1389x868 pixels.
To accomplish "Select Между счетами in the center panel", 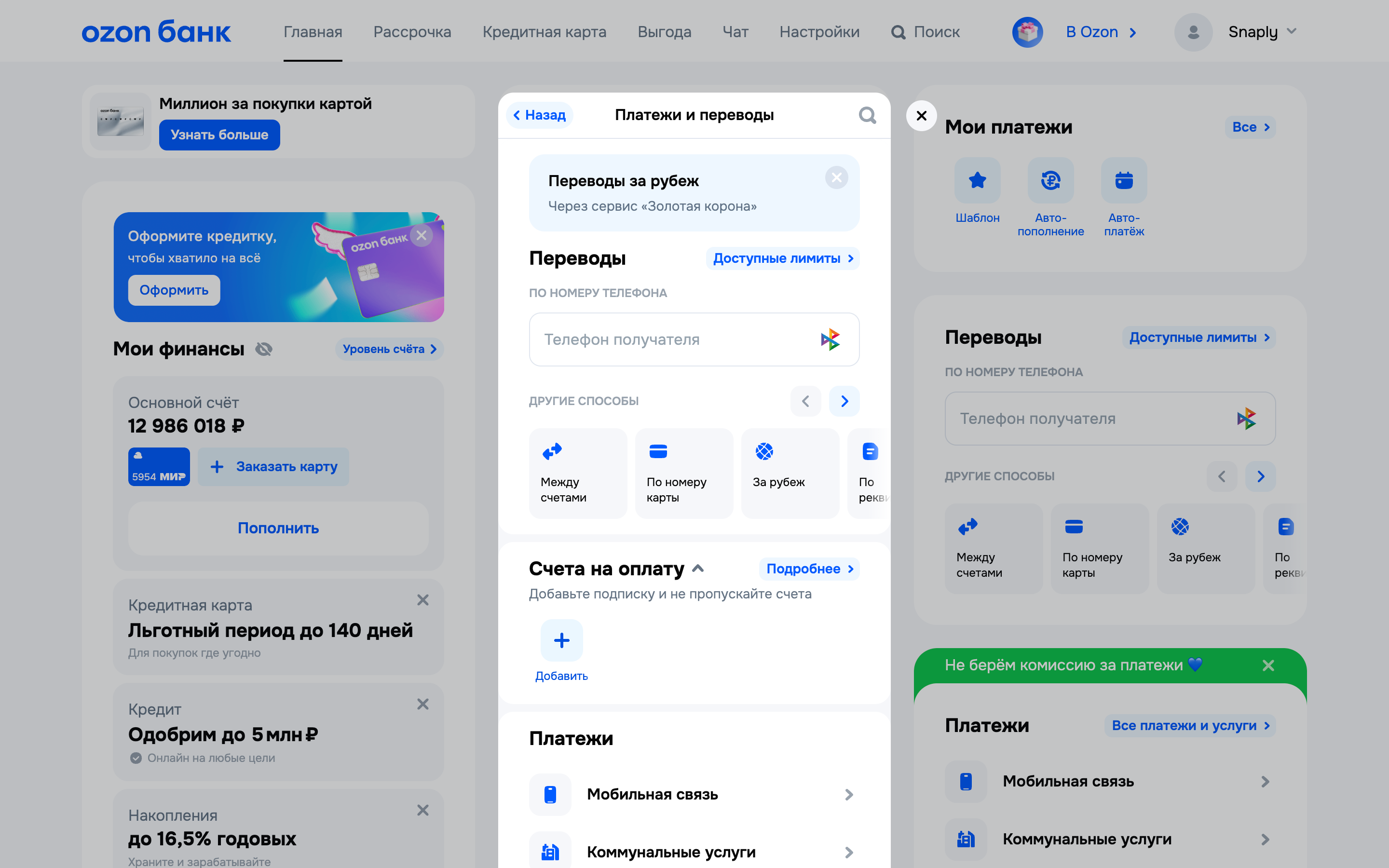I will (x=577, y=474).
